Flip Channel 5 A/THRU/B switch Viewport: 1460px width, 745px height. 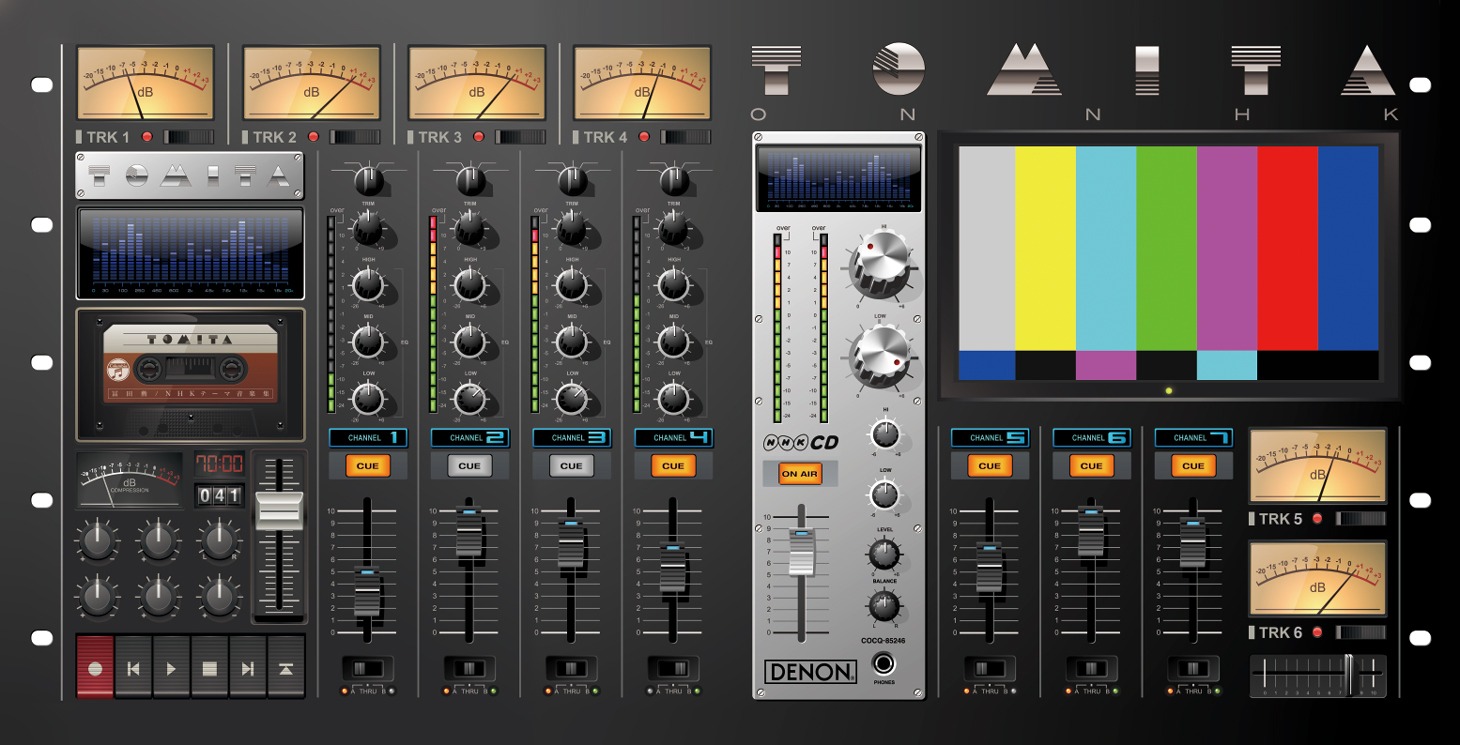tap(990, 669)
